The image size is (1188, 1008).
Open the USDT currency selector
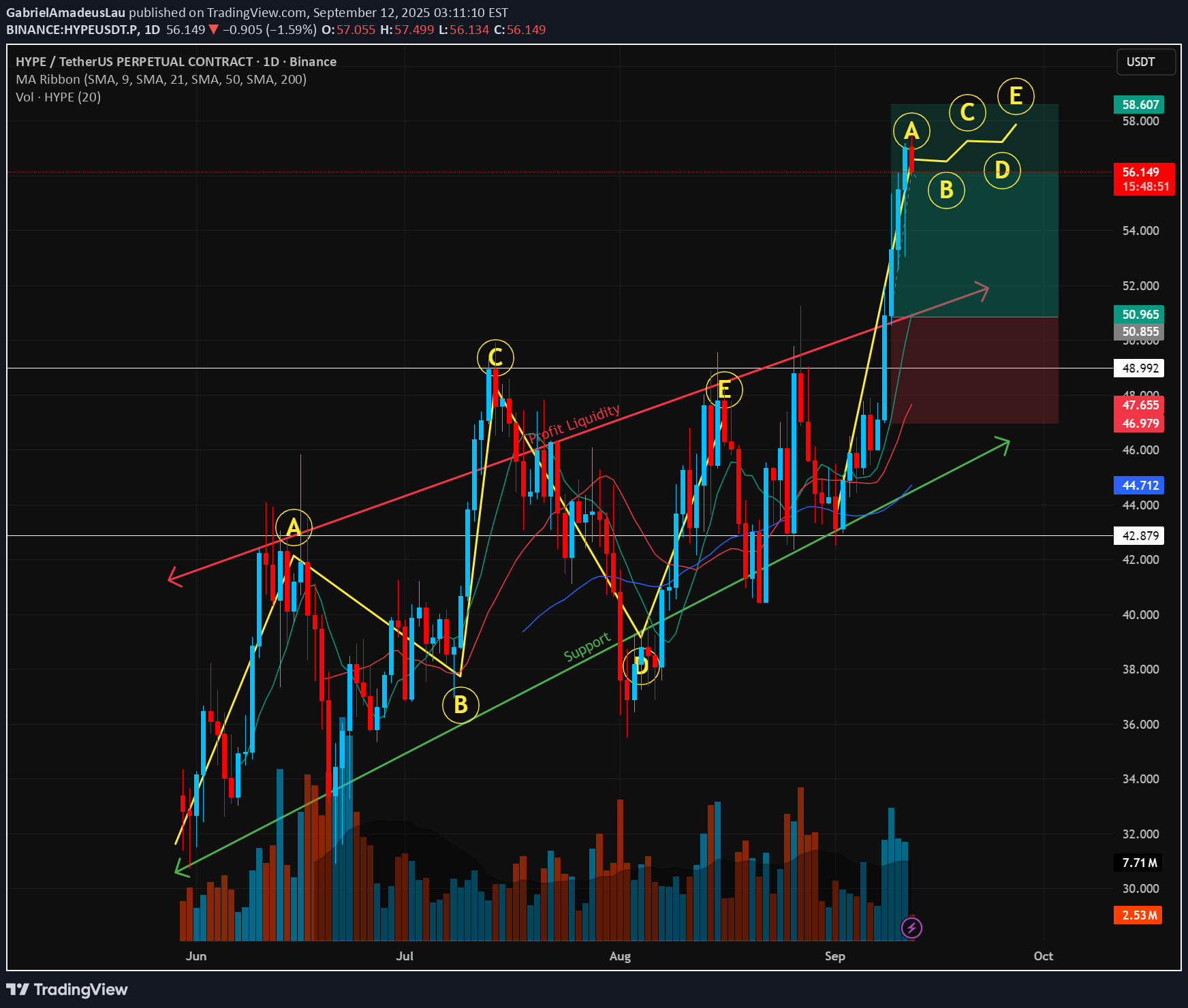1146,62
